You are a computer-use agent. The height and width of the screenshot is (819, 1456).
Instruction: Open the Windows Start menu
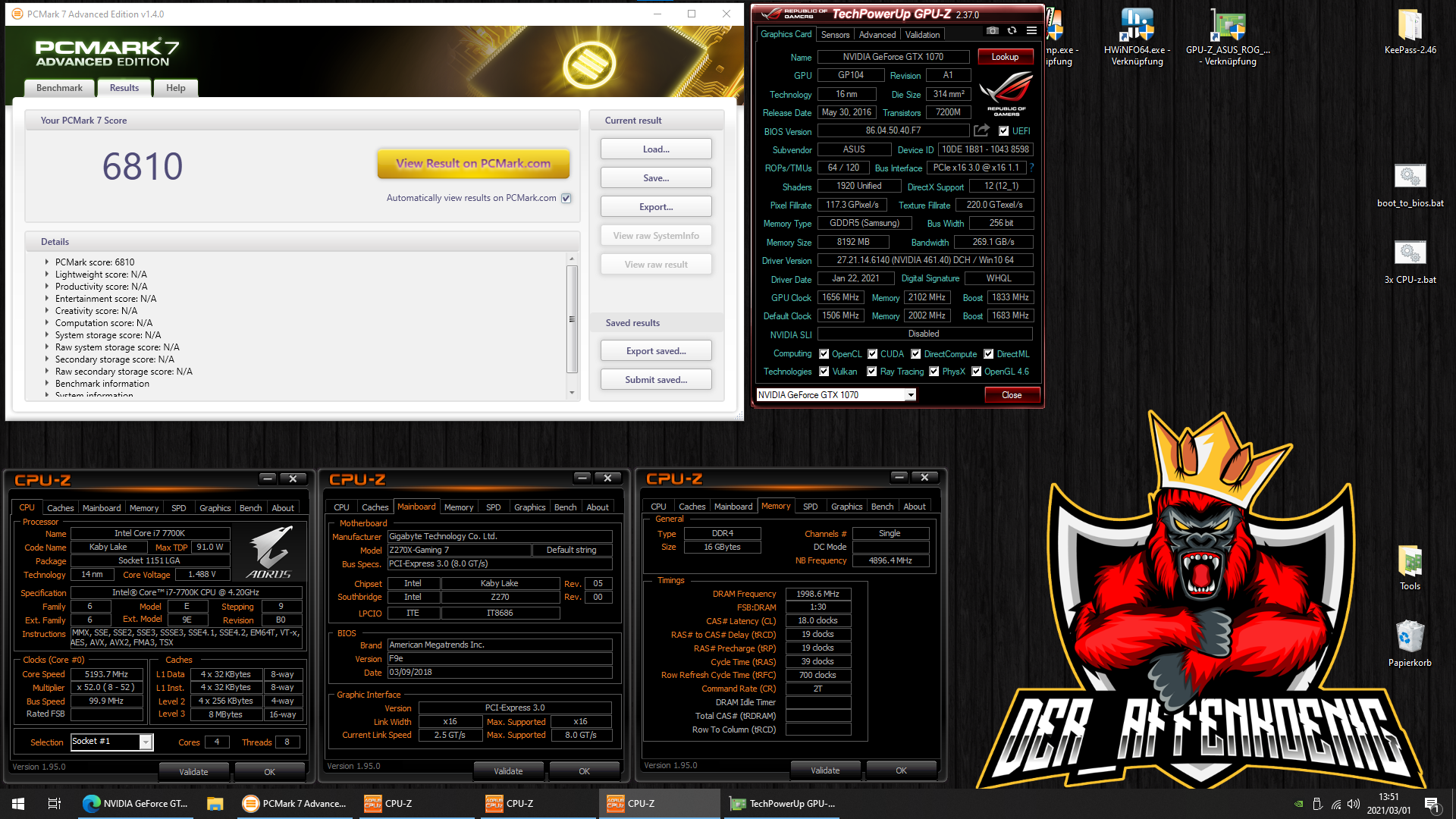[18, 803]
